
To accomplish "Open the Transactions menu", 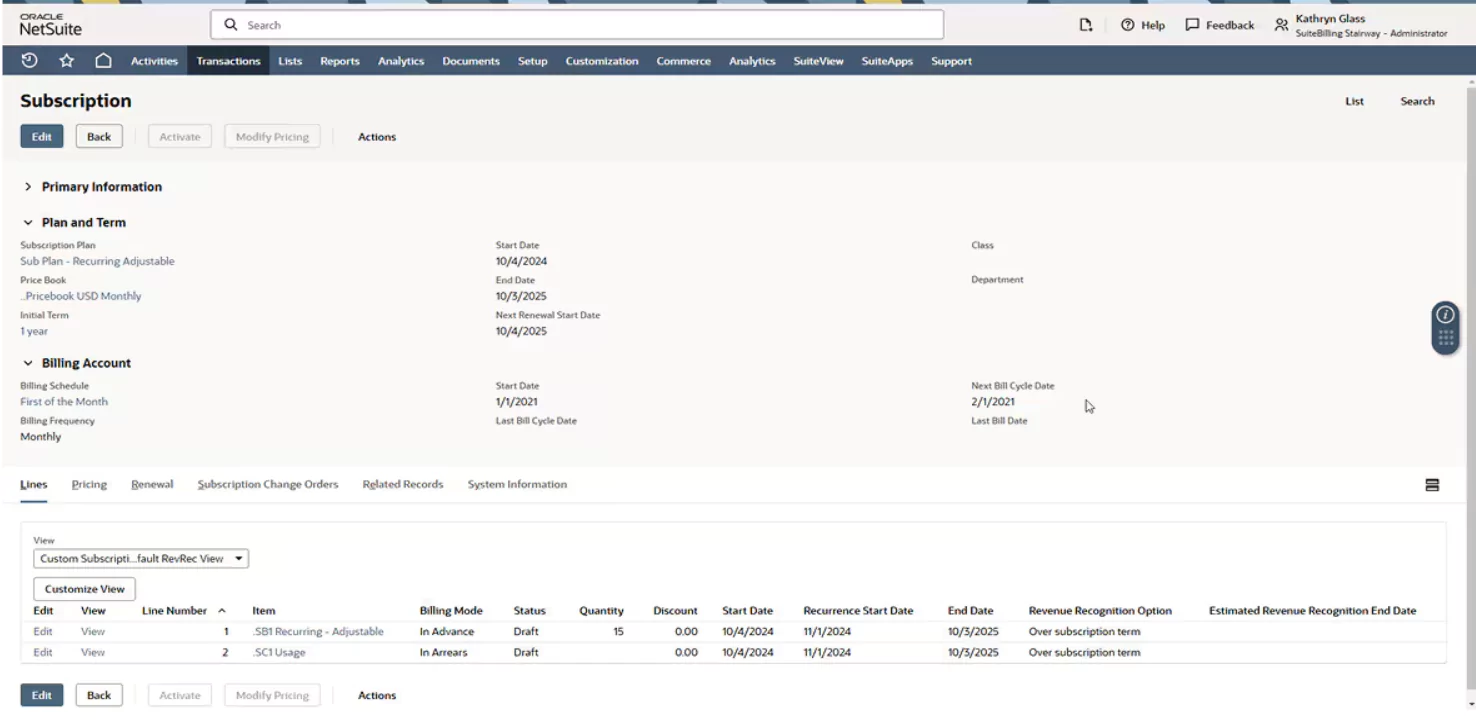I will coord(228,61).
